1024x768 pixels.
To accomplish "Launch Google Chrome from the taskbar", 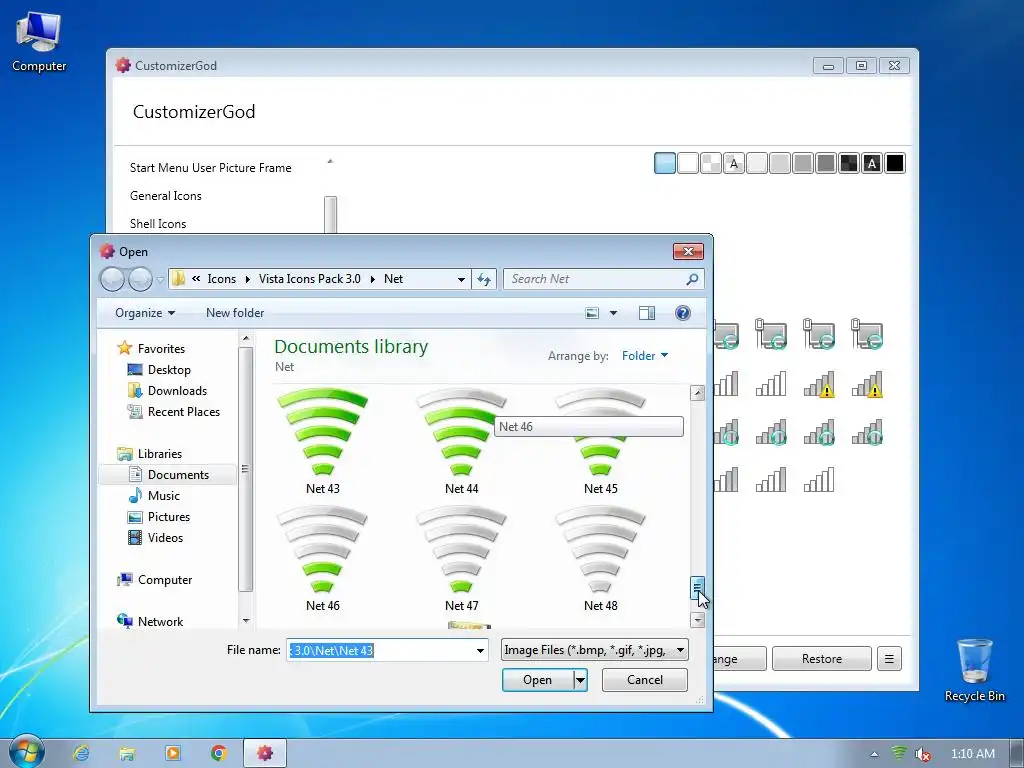I will click(x=219, y=753).
